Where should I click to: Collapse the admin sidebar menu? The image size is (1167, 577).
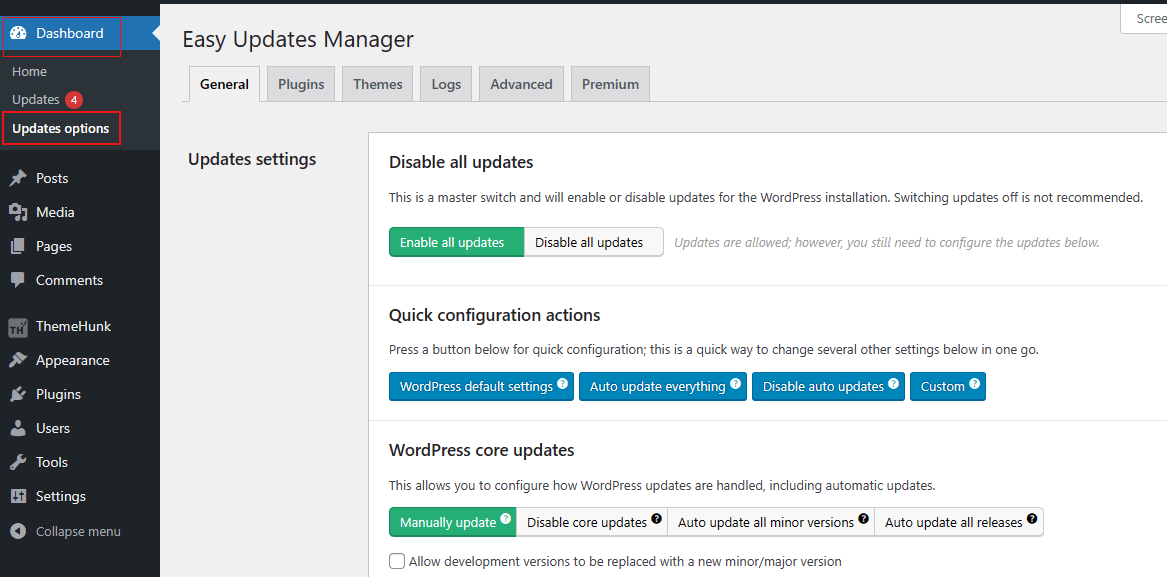coord(66,531)
